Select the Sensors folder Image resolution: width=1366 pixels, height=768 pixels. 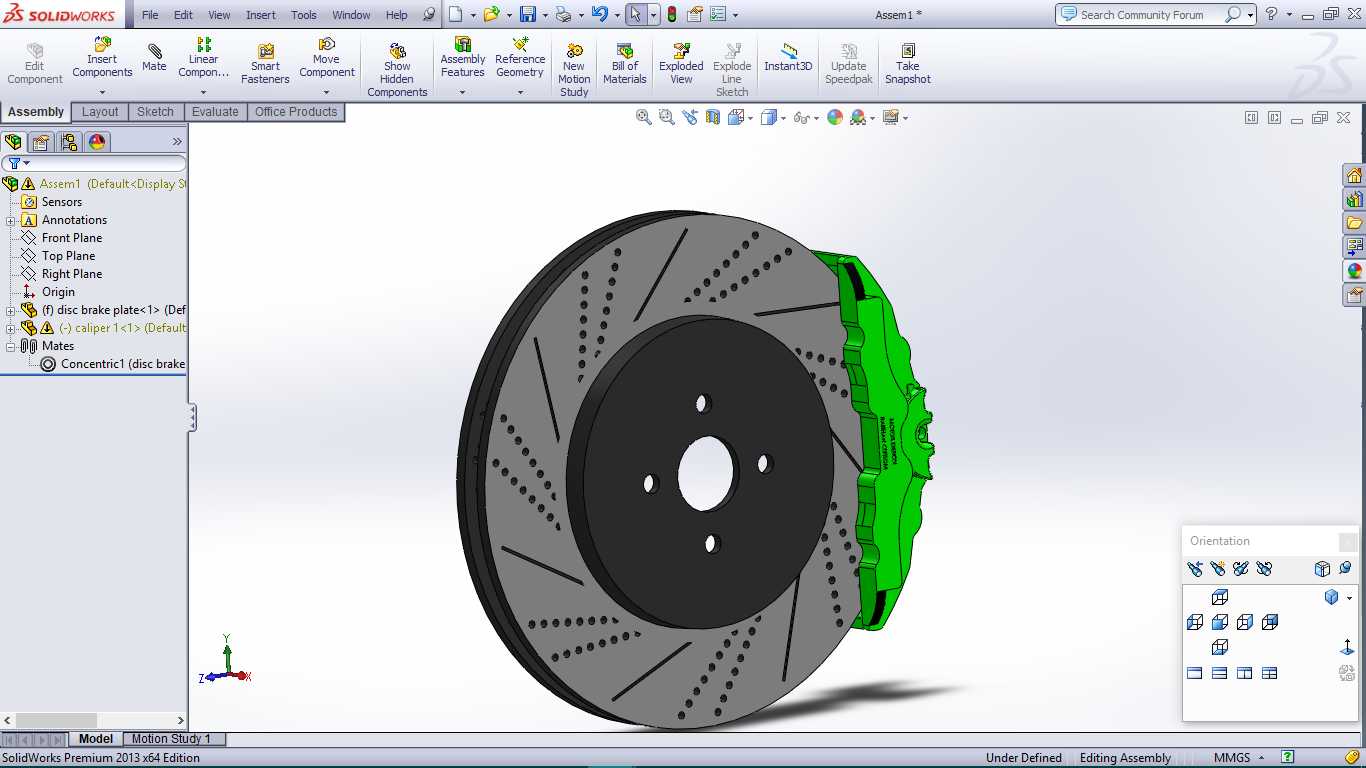tap(61, 202)
